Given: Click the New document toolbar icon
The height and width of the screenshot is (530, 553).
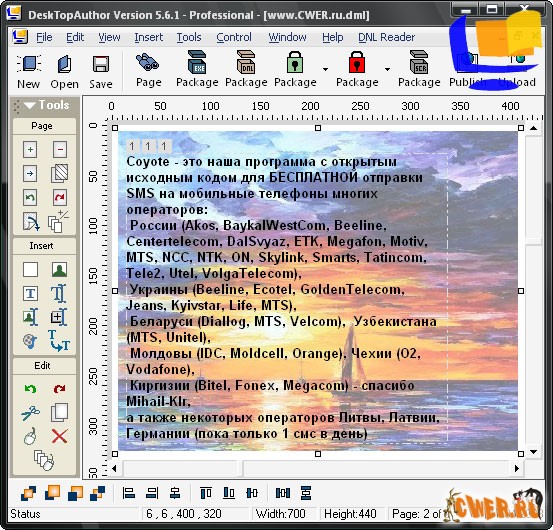Looking at the screenshot, I should click(x=29, y=64).
